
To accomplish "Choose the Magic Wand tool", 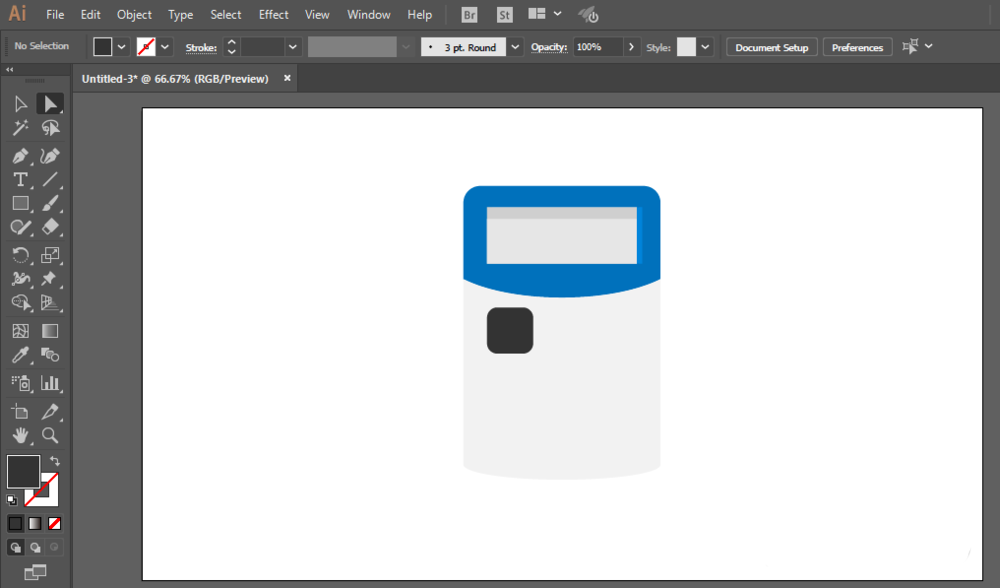I will [x=20, y=128].
